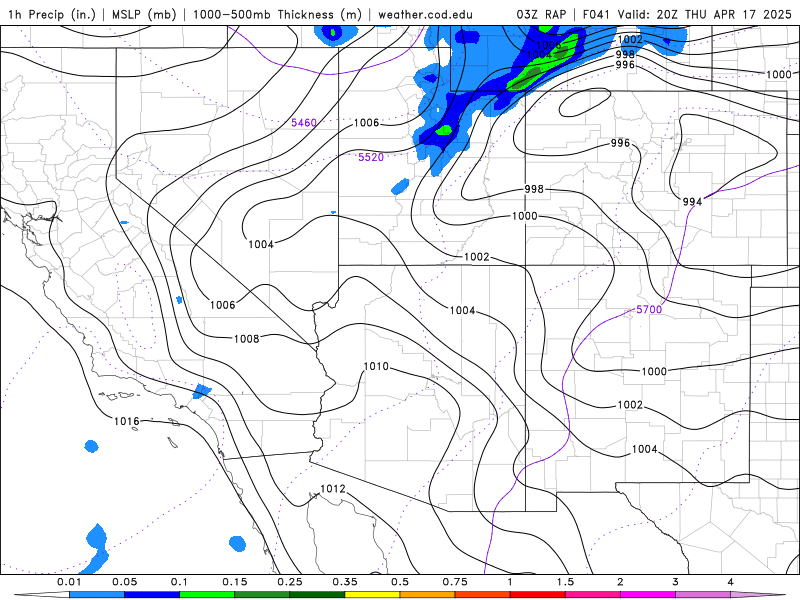800x600 pixels.
Task: Click the '0.1' legend value
Action: click(179, 582)
